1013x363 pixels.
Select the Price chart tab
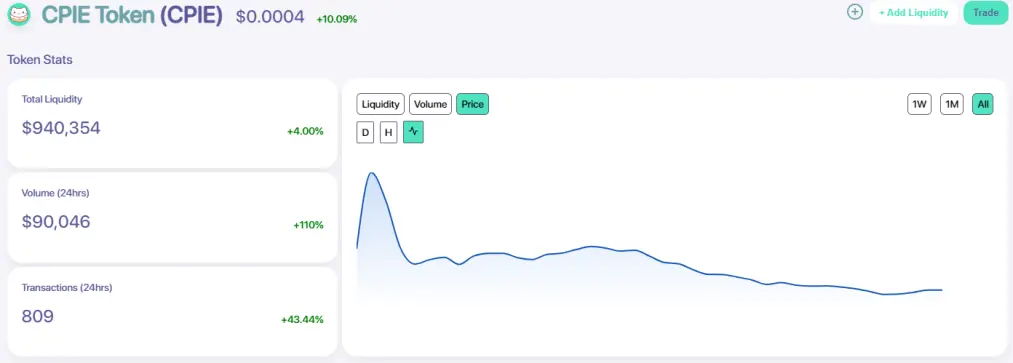tap(472, 104)
